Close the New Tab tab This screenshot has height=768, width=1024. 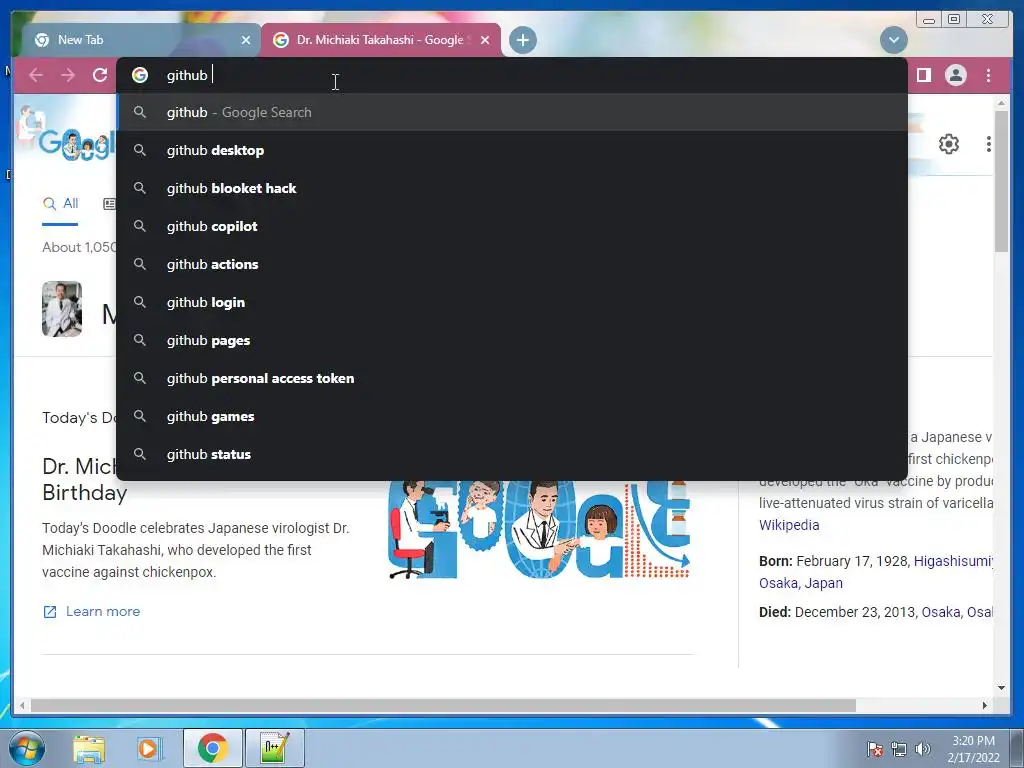(x=246, y=40)
